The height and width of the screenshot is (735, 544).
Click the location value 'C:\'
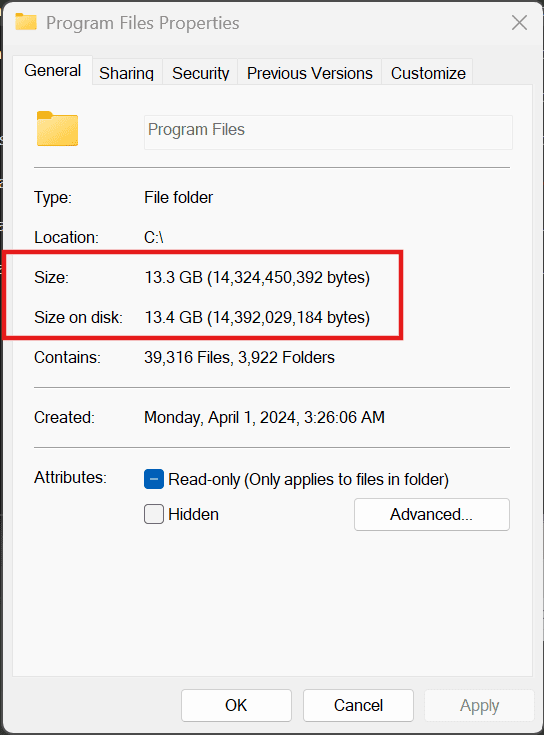click(x=154, y=237)
